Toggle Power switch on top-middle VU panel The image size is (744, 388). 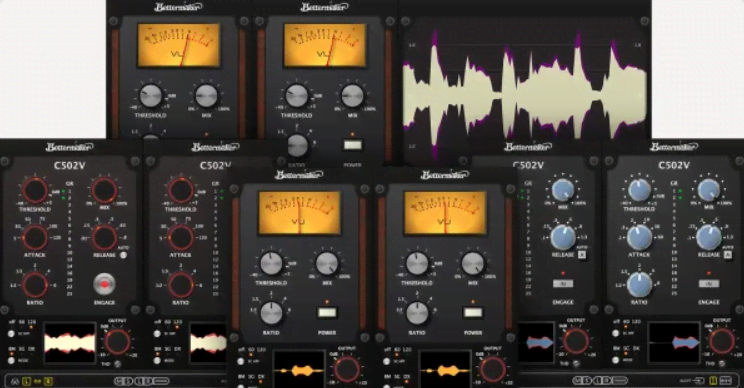(x=353, y=145)
